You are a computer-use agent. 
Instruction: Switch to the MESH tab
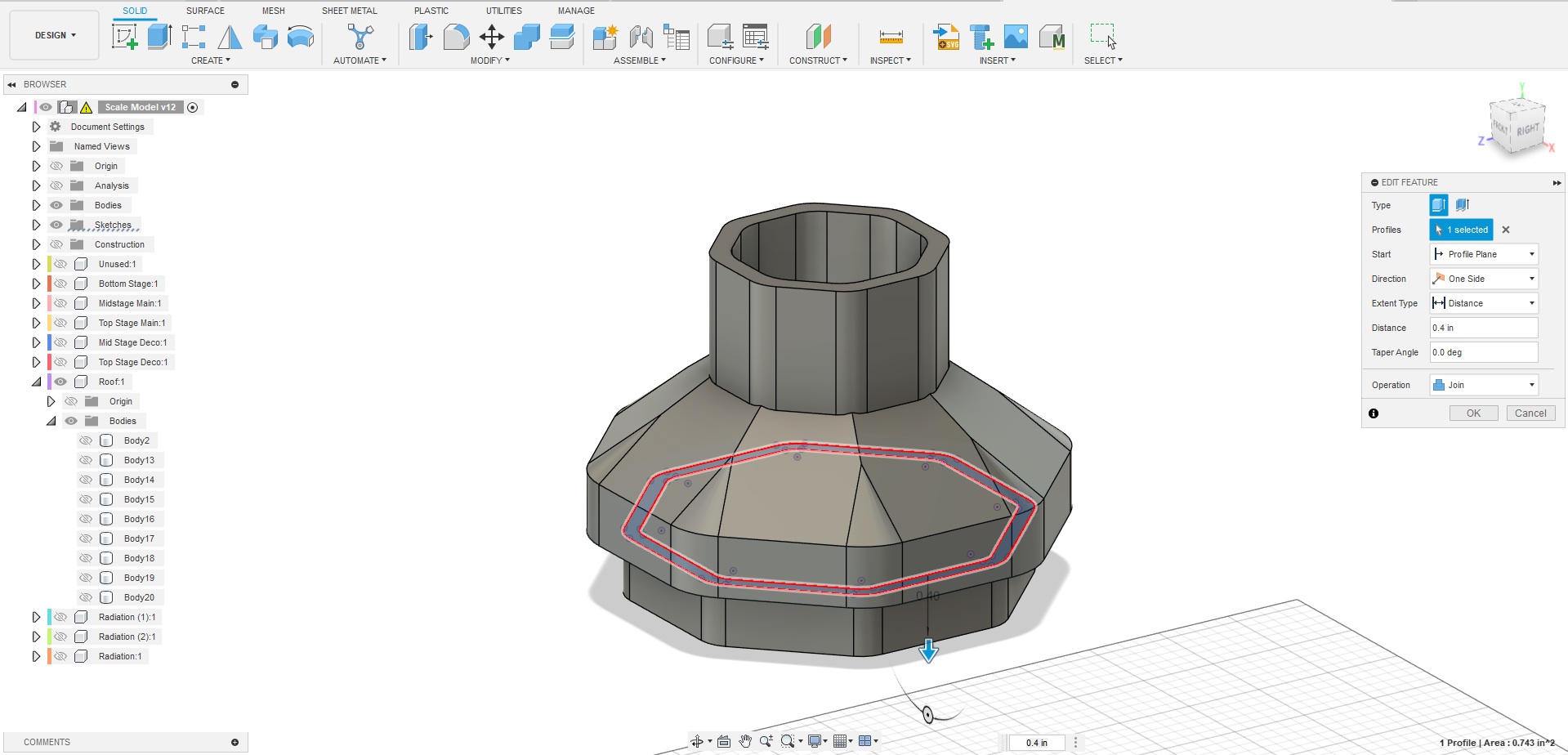274,11
